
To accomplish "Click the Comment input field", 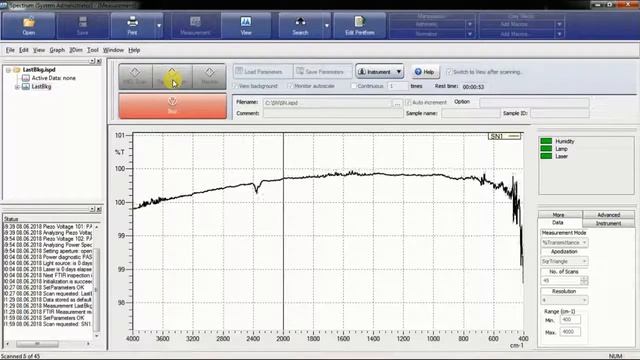I will point(333,113).
